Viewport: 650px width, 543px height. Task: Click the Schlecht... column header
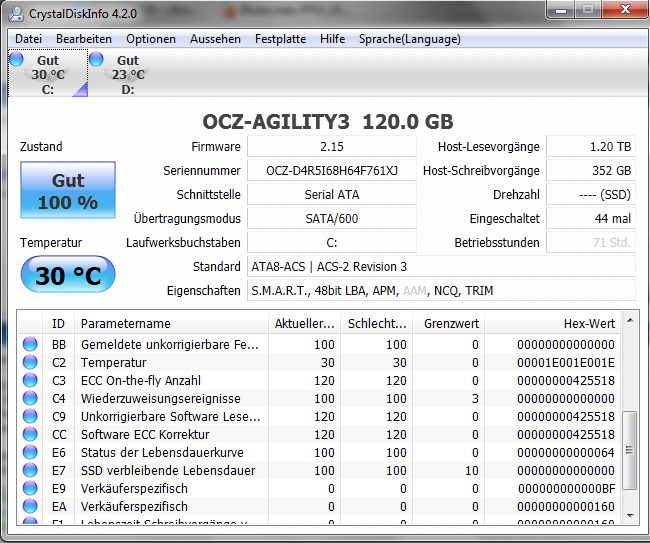[376, 323]
